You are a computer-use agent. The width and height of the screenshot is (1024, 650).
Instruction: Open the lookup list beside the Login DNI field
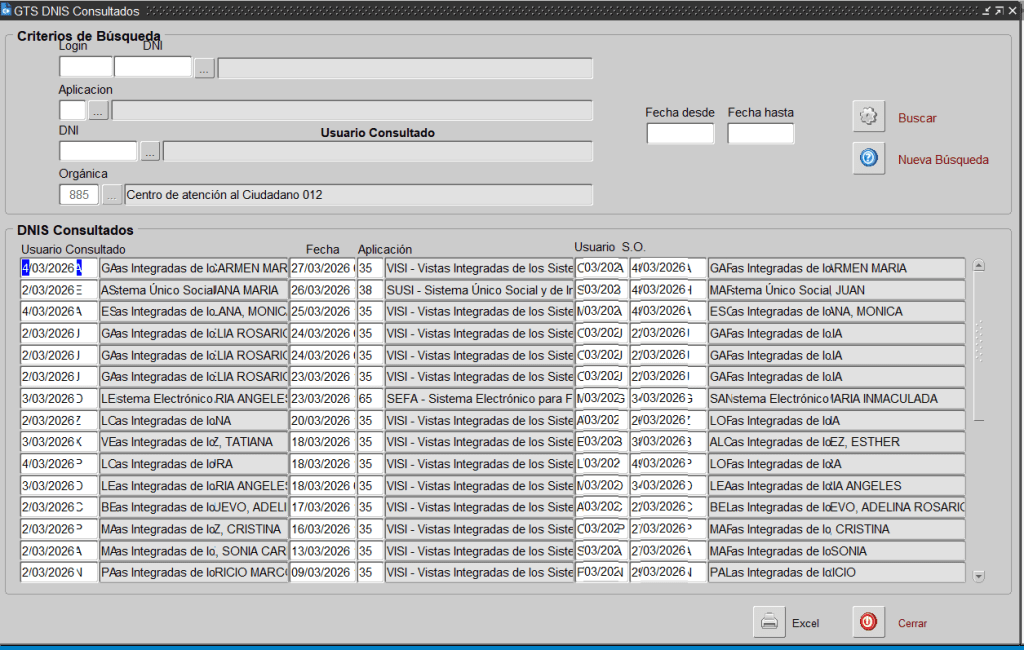point(204,68)
